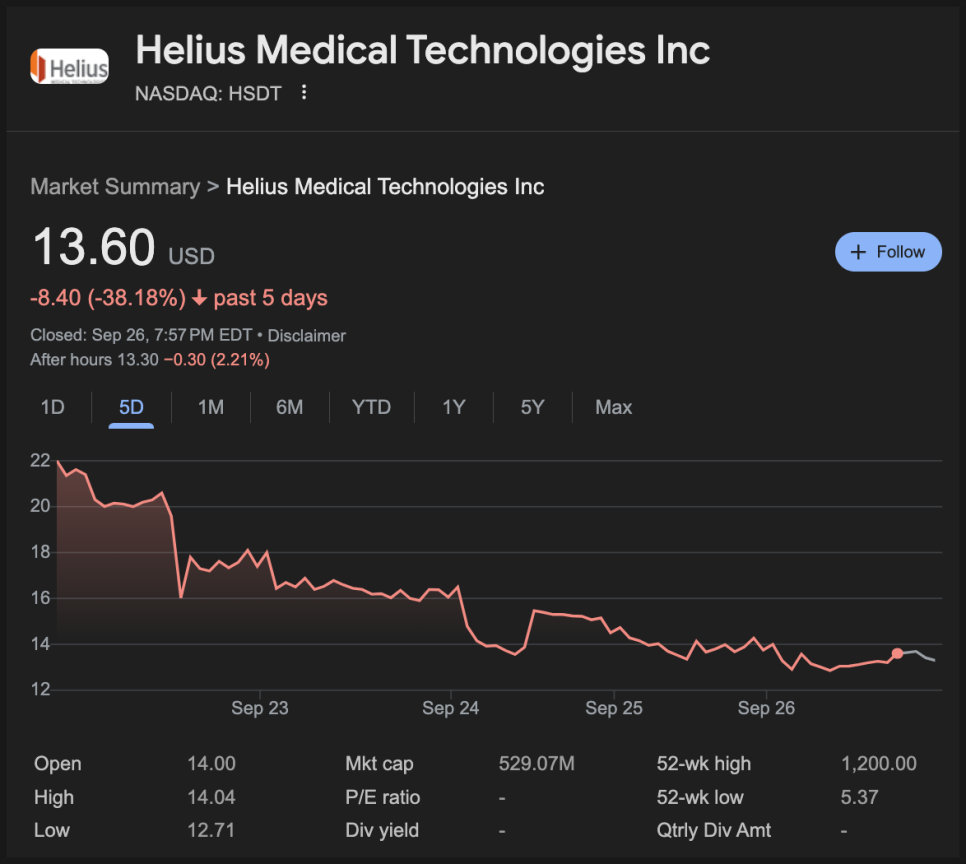Click the Sep 23 date label on chart
This screenshot has height=864, width=966.
(x=260, y=708)
